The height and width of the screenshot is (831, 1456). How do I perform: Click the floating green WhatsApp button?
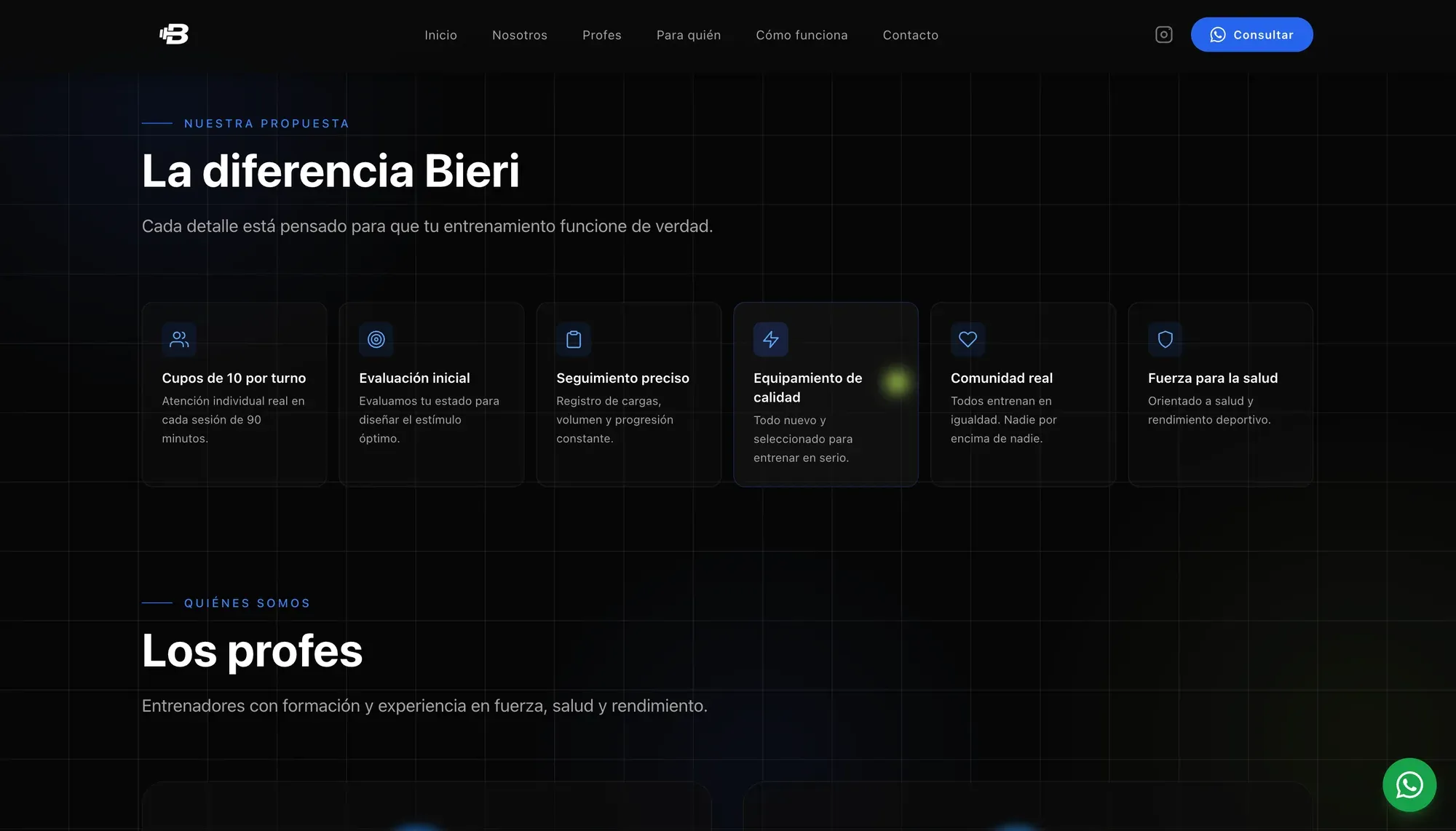click(1409, 784)
